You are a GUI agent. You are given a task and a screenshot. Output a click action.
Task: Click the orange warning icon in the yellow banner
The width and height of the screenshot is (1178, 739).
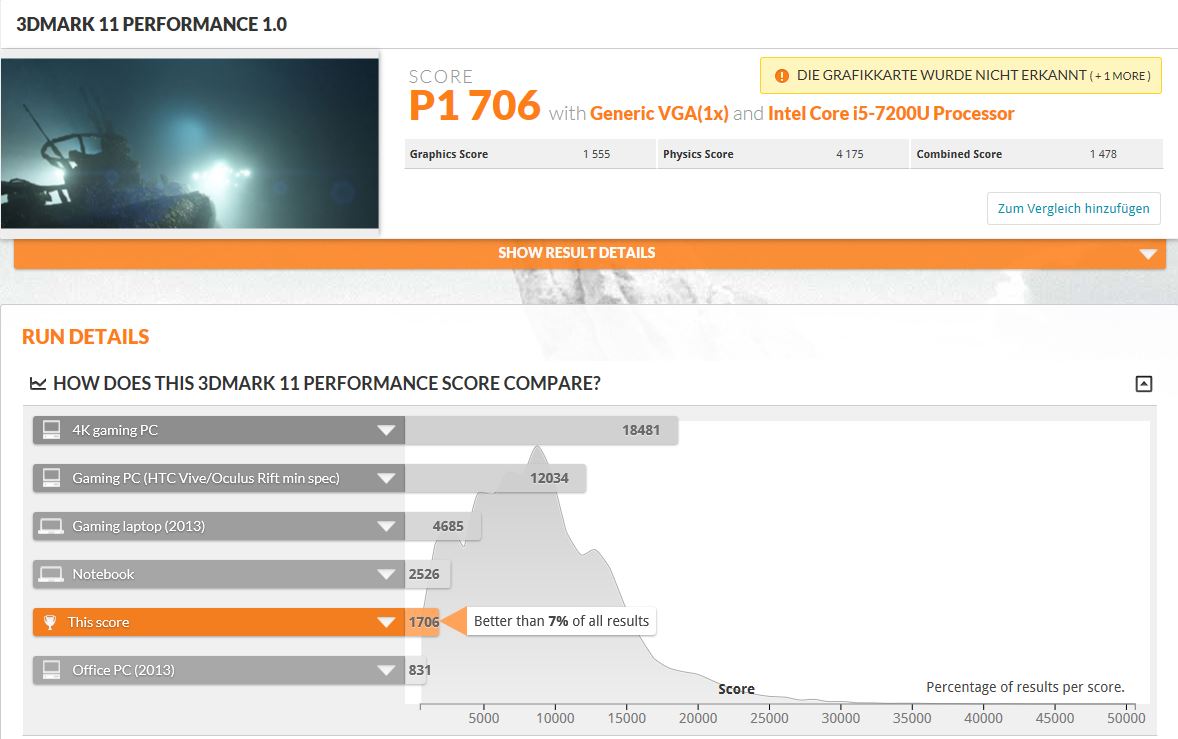781,76
